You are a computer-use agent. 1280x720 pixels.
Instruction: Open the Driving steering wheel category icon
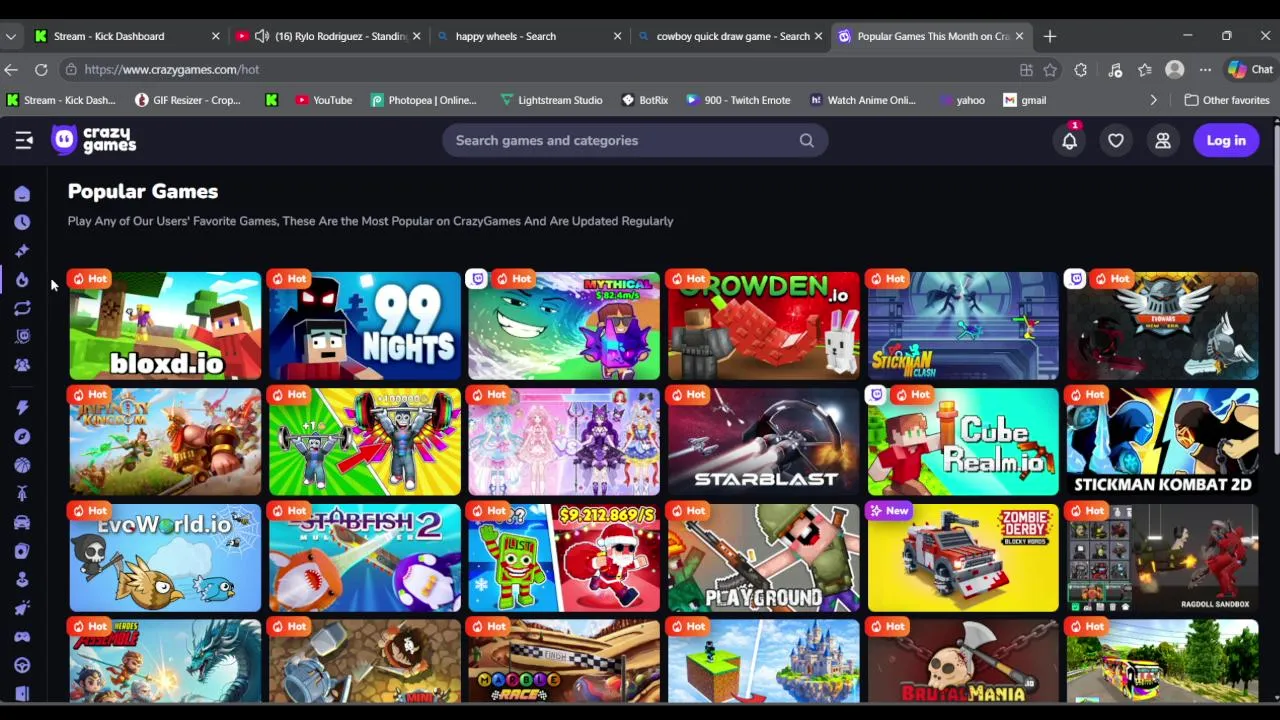coord(22,665)
